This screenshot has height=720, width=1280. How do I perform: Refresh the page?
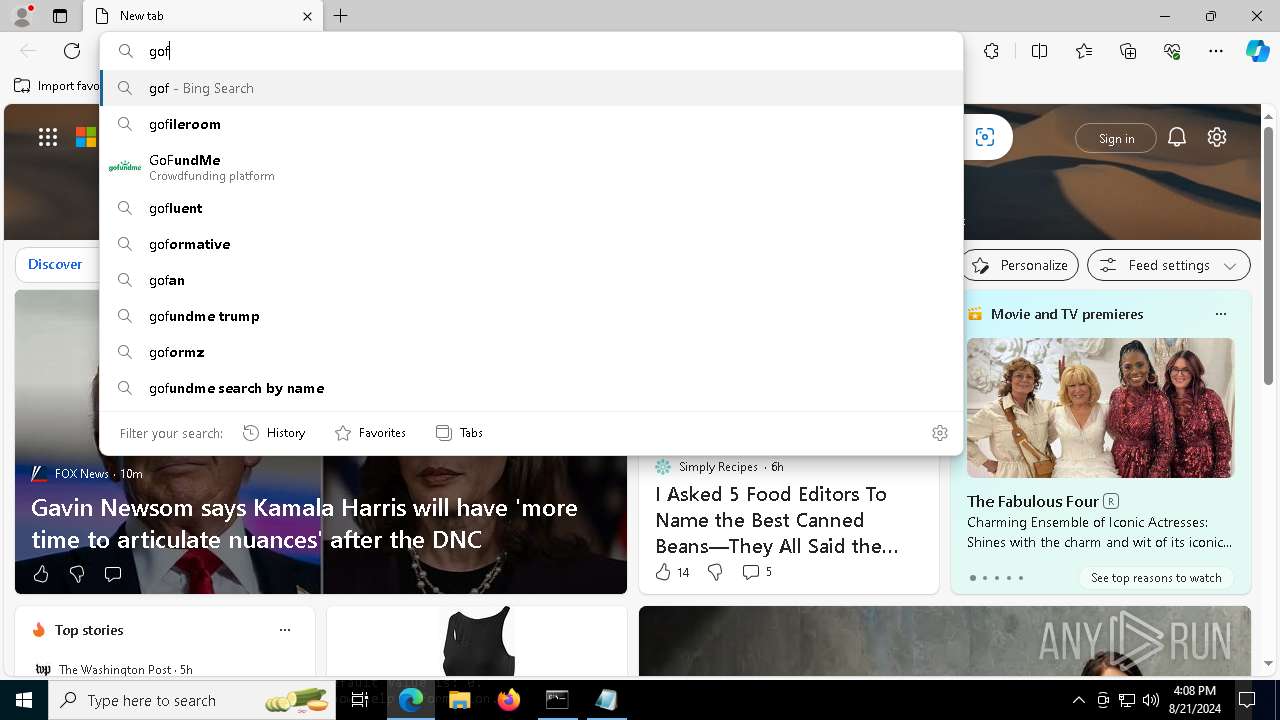tap(72, 51)
